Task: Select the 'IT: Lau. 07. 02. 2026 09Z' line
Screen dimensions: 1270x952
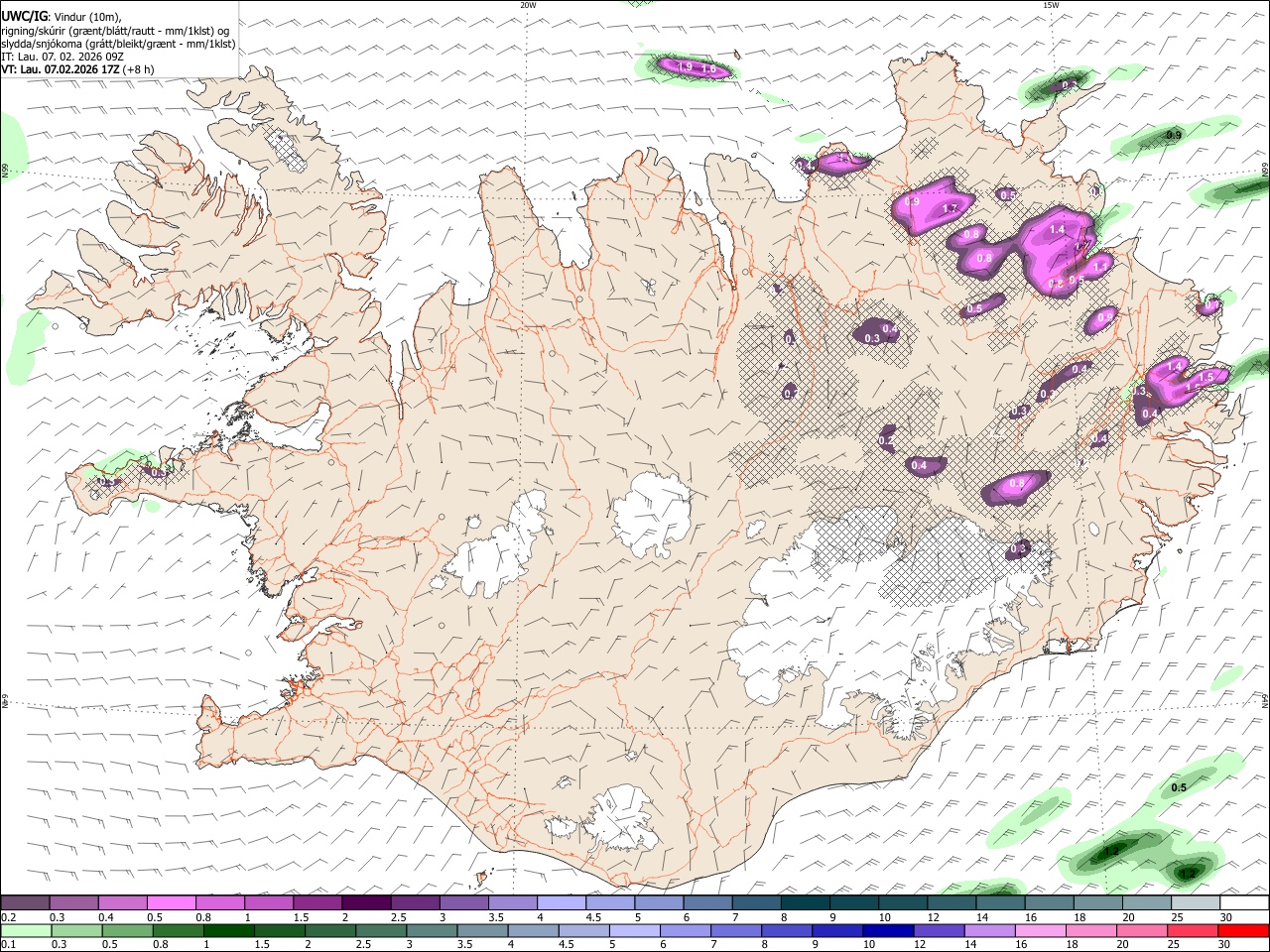Action: 63,57
